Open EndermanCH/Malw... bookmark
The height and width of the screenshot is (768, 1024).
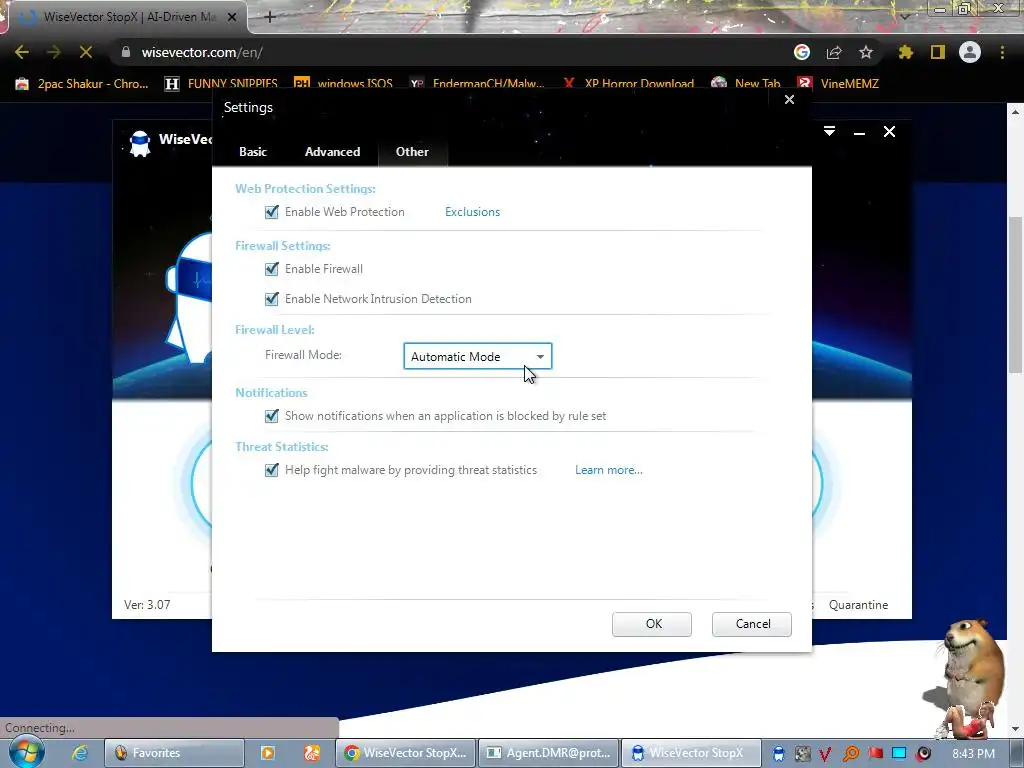[477, 84]
